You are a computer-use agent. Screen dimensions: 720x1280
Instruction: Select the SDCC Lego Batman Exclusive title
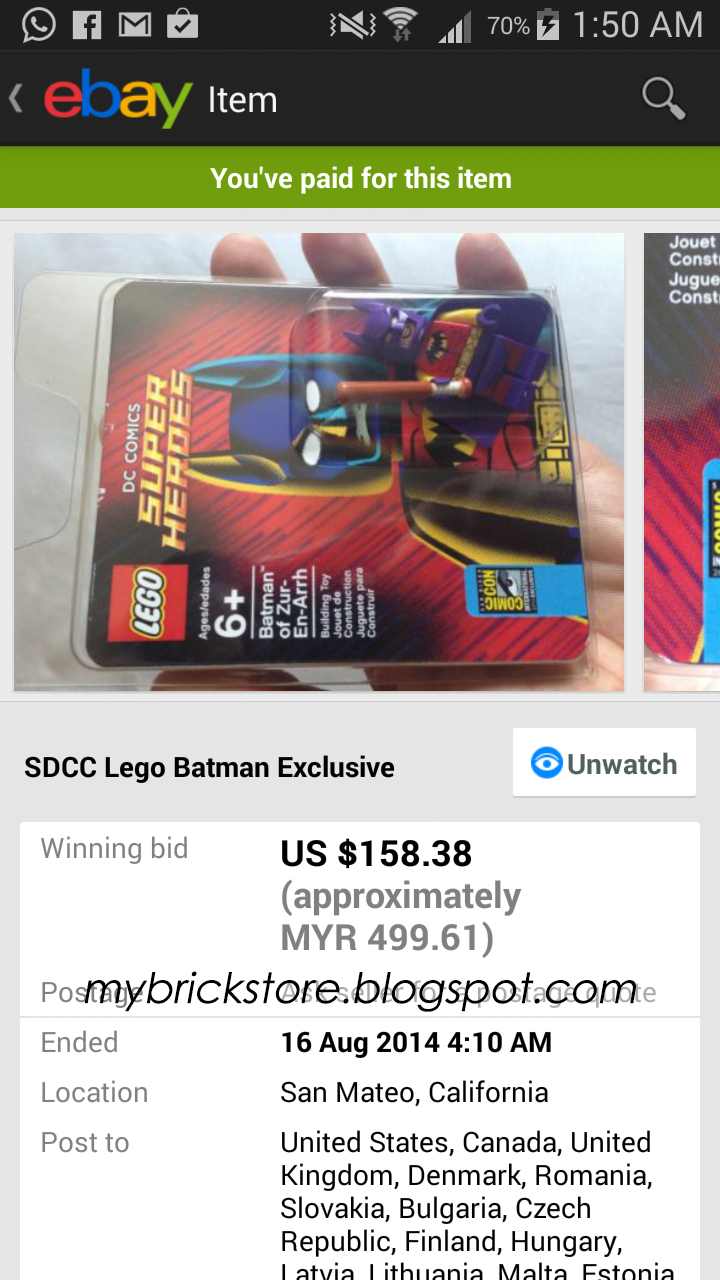(x=209, y=767)
